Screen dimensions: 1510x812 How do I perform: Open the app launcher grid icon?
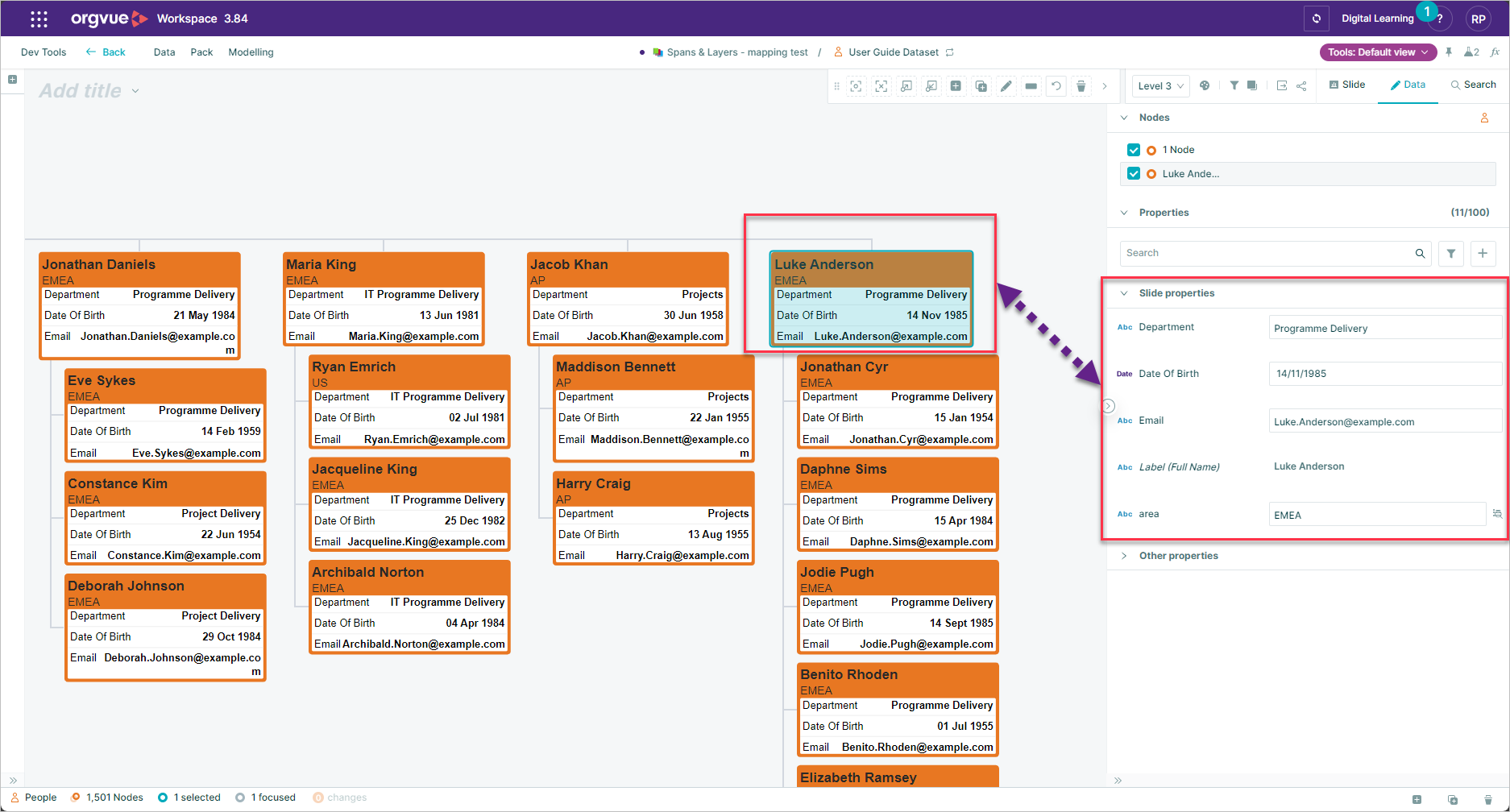pos(39,19)
